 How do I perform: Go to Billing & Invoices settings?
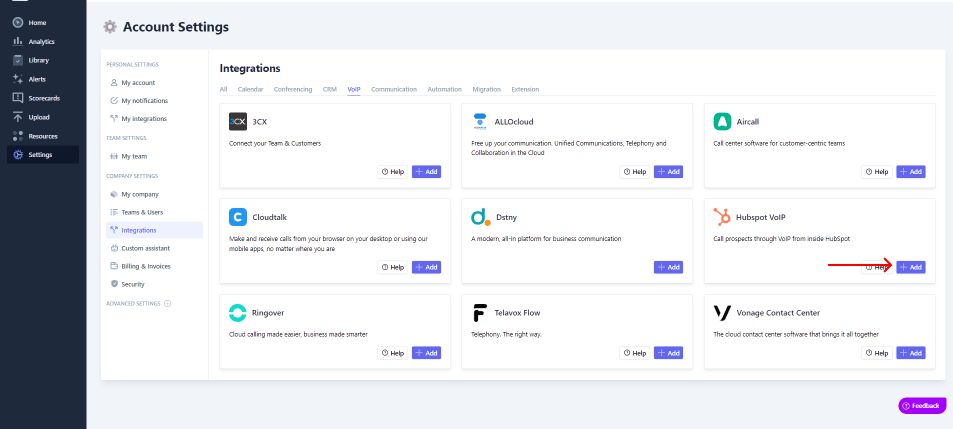pyautogui.click(x=146, y=266)
